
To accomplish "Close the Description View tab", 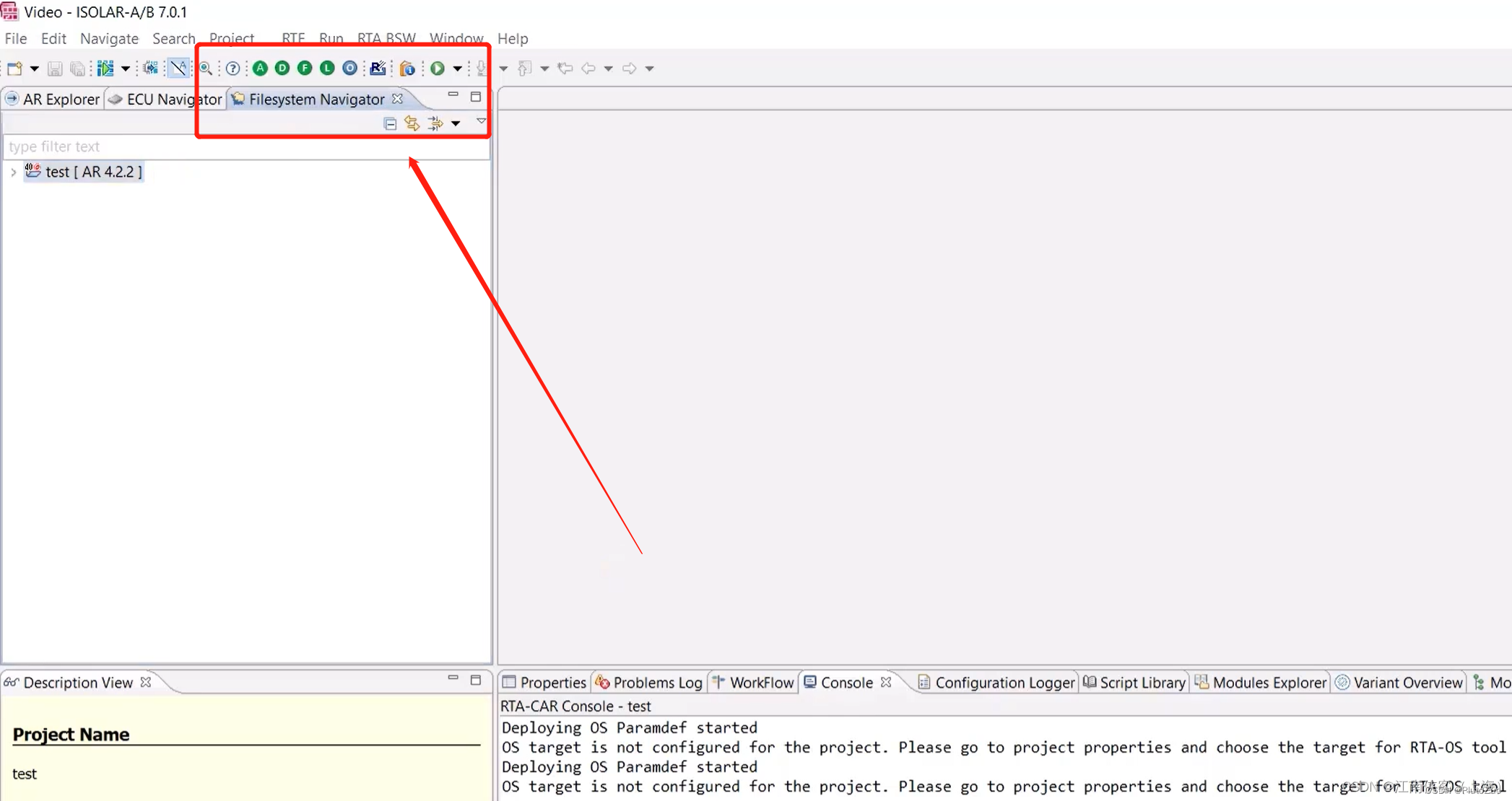I will coord(147,682).
